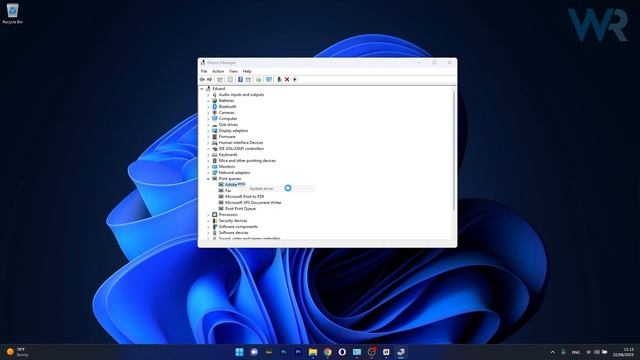The height and width of the screenshot is (360, 640).
Task: Open Photoshop from the taskbar
Action: tap(284, 352)
